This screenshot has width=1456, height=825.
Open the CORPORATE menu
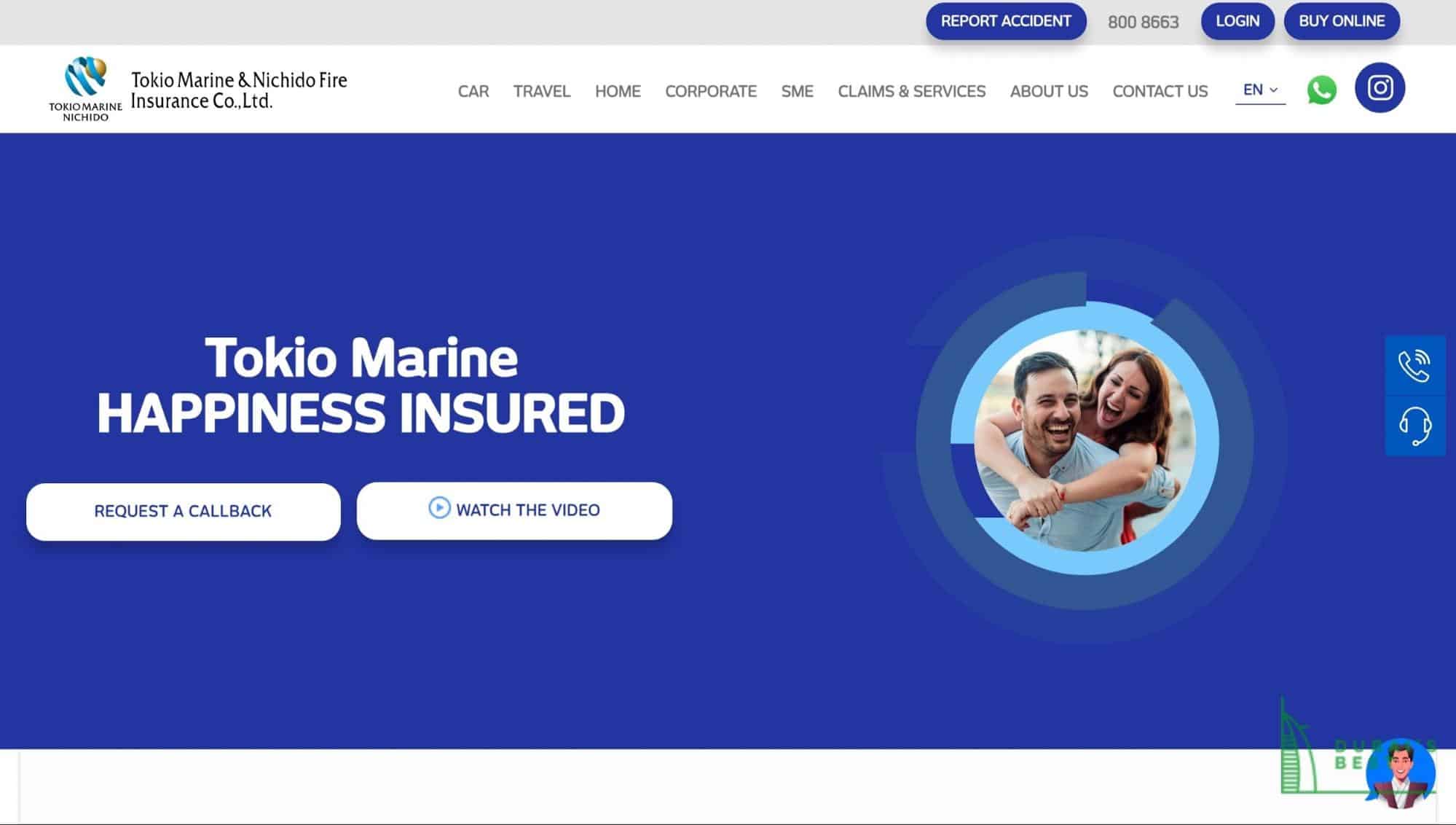tap(711, 92)
